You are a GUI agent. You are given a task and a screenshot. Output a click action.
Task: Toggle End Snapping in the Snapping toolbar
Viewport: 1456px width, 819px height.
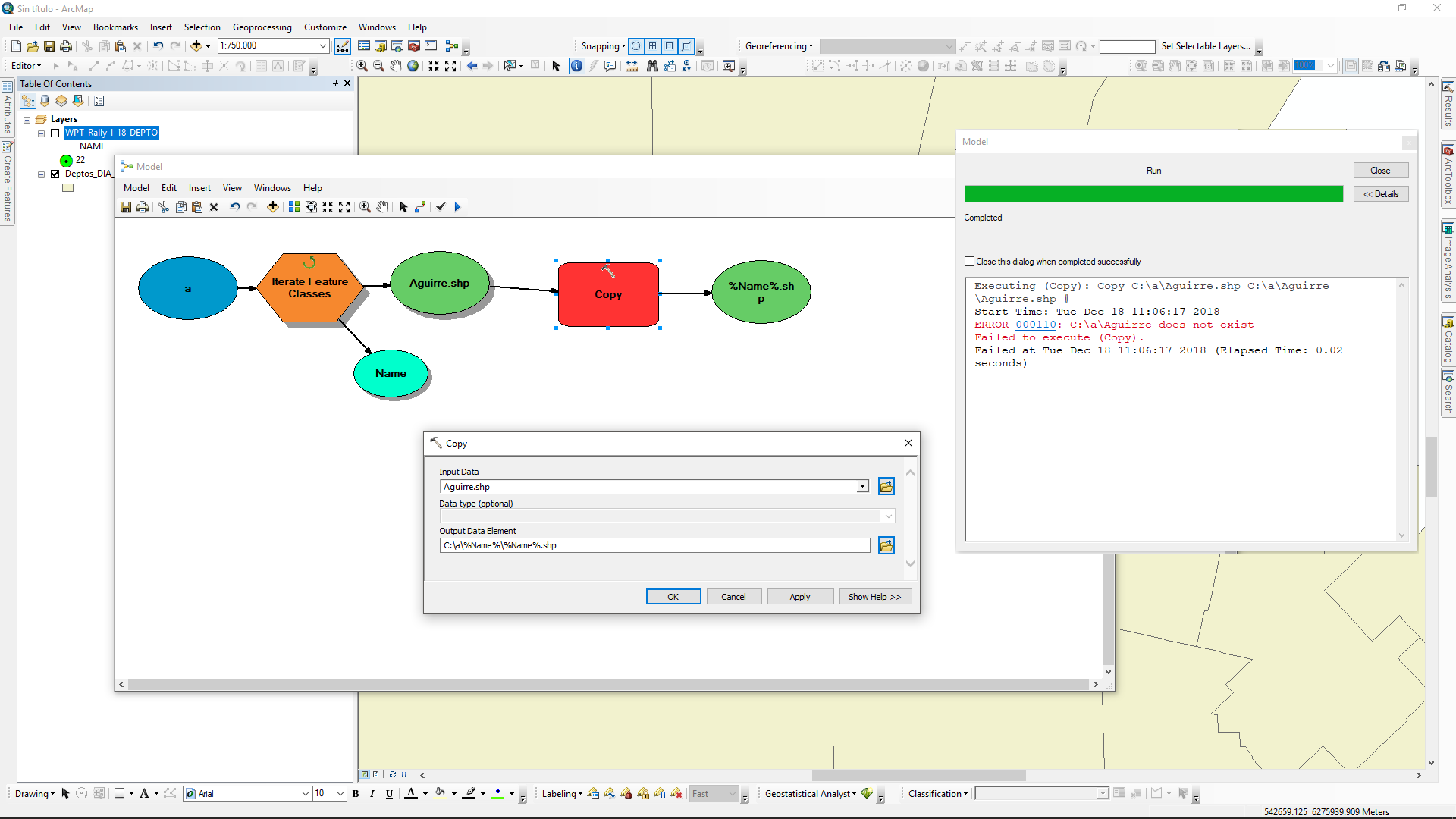[x=653, y=46]
